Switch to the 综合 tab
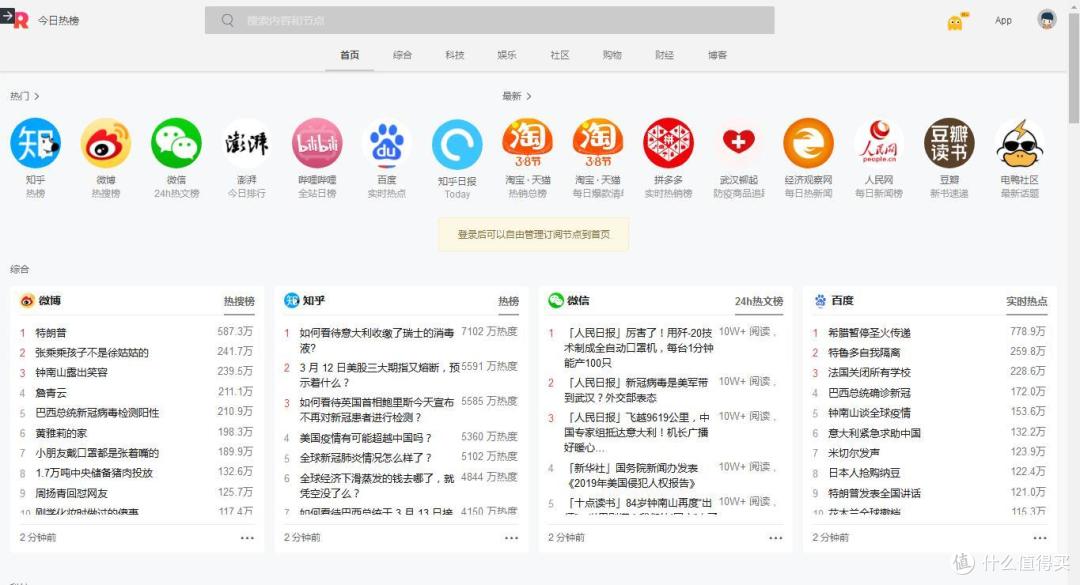 point(402,55)
